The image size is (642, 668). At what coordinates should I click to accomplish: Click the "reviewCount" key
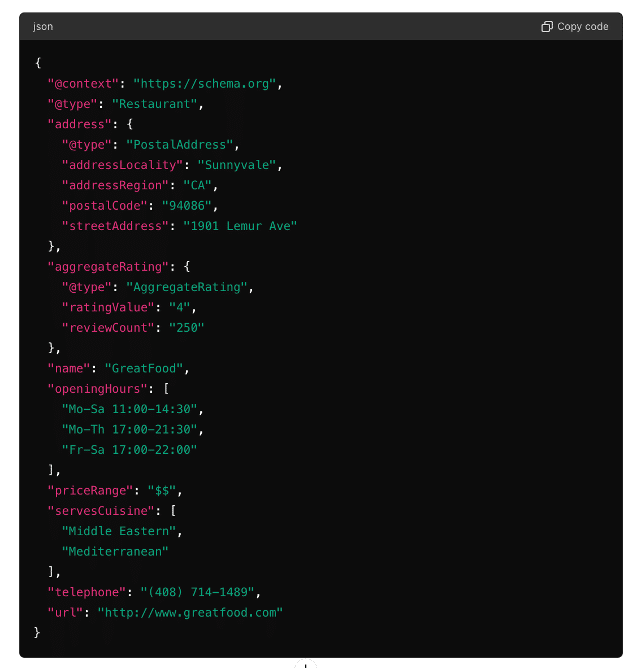[108, 328]
